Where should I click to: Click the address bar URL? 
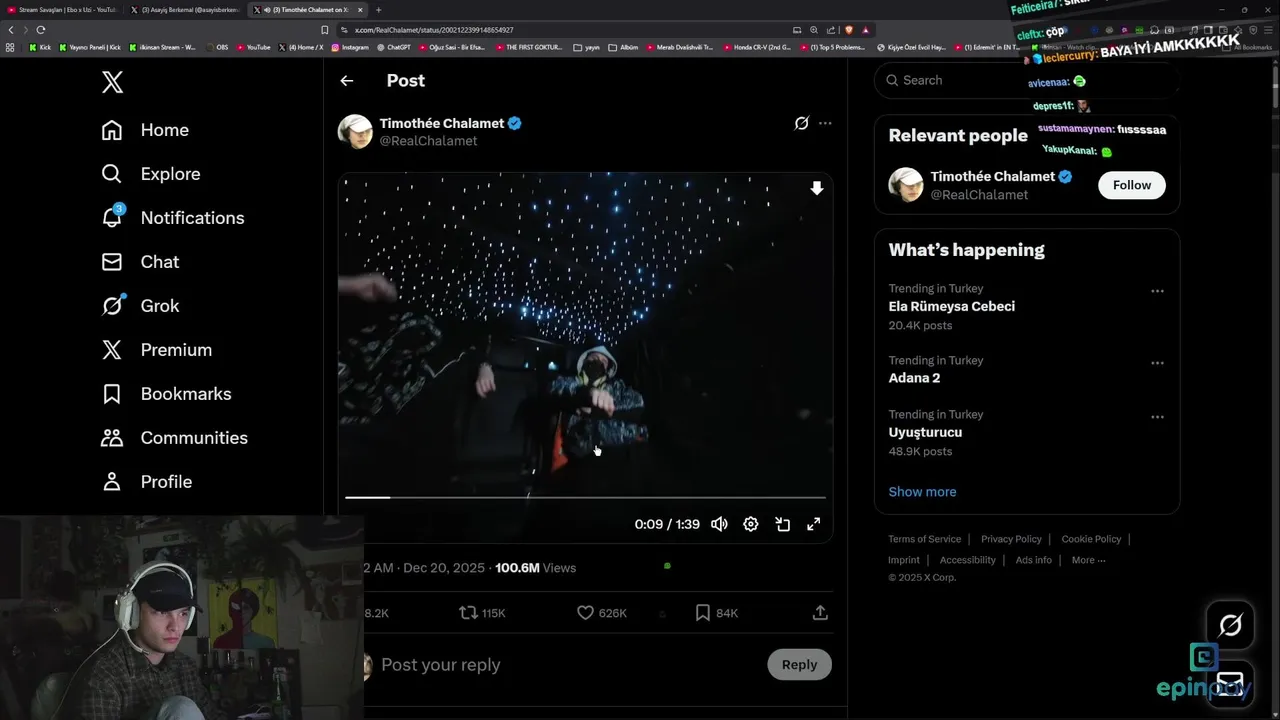(x=434, y=30)
